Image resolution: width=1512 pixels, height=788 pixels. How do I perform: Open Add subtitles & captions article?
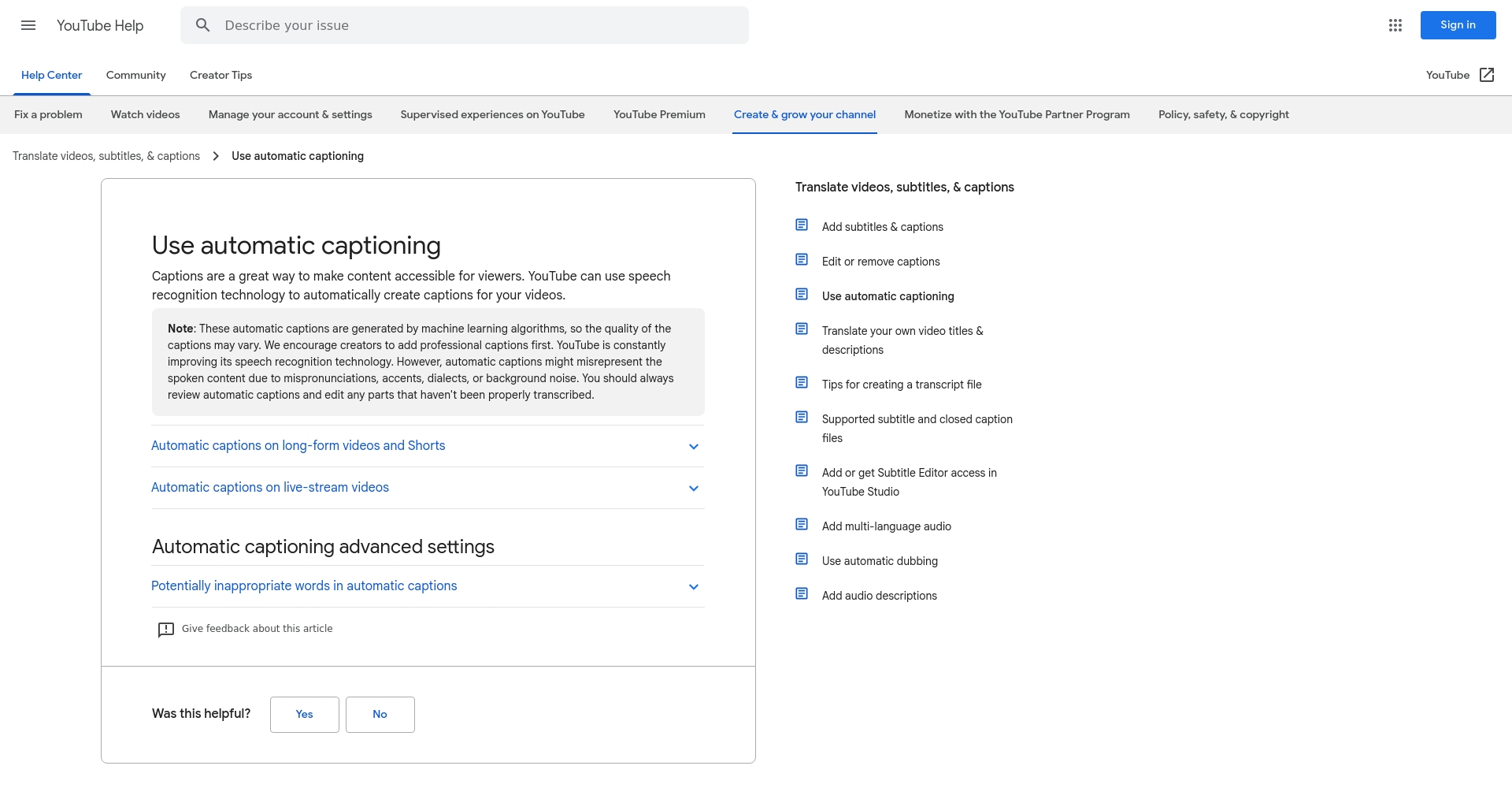click(883, 227)
